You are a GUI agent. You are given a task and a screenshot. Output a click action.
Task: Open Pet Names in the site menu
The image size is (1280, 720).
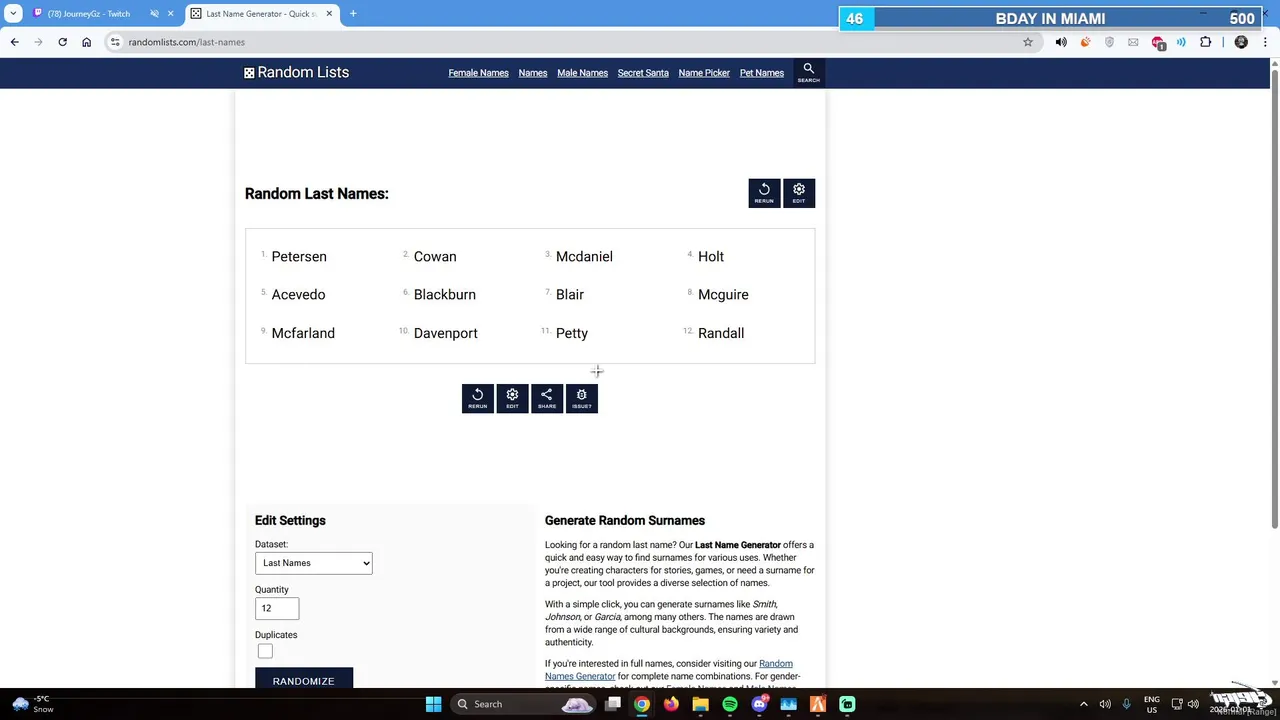762,73
